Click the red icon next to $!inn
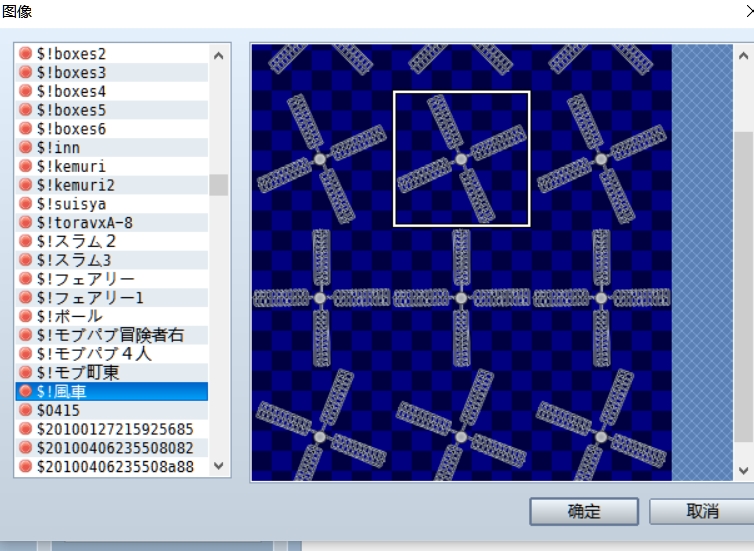This screenshot has width=754, height=551. [25, 147]
